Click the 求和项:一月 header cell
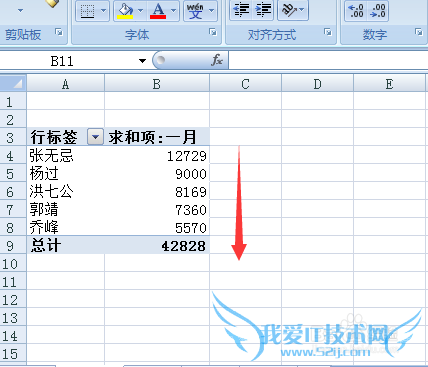 point(157,137)
